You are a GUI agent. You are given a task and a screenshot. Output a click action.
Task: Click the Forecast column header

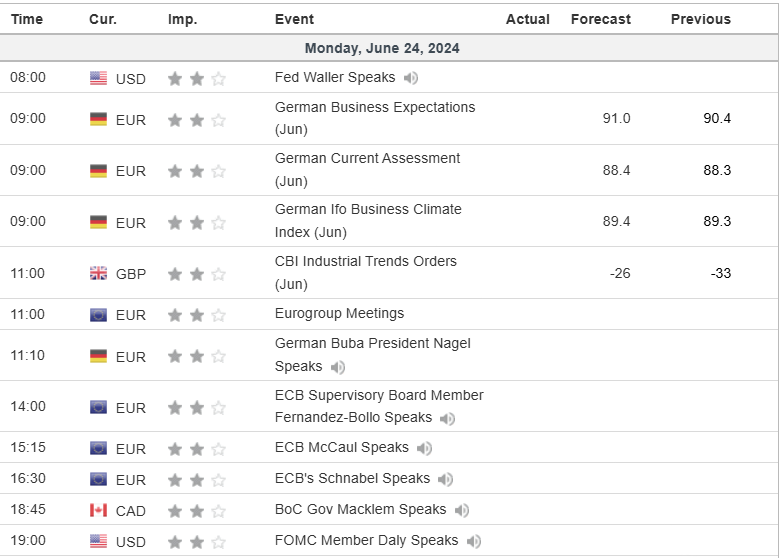[600, 19]
